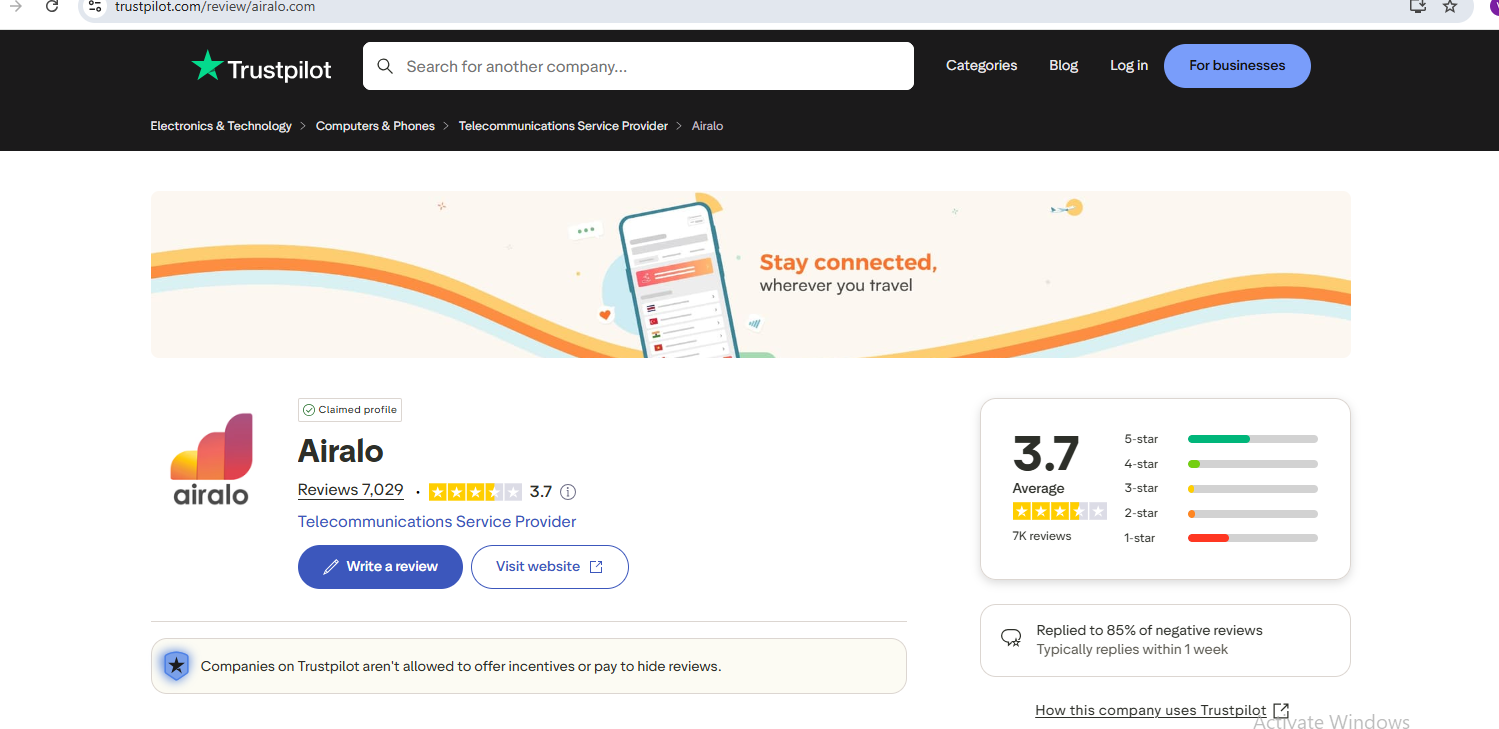Click Typically replies within 1 week text
The width and height of the screenshot is (1499, 729).
pos(1132,650)
